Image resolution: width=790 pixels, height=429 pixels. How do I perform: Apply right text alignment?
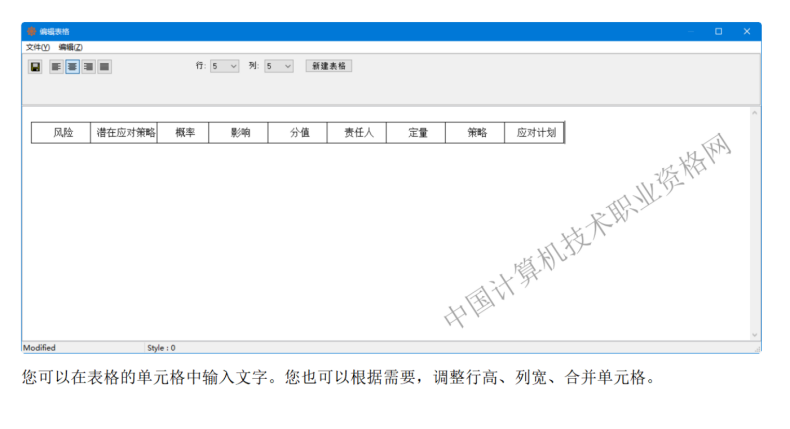[x=89, y=67]
